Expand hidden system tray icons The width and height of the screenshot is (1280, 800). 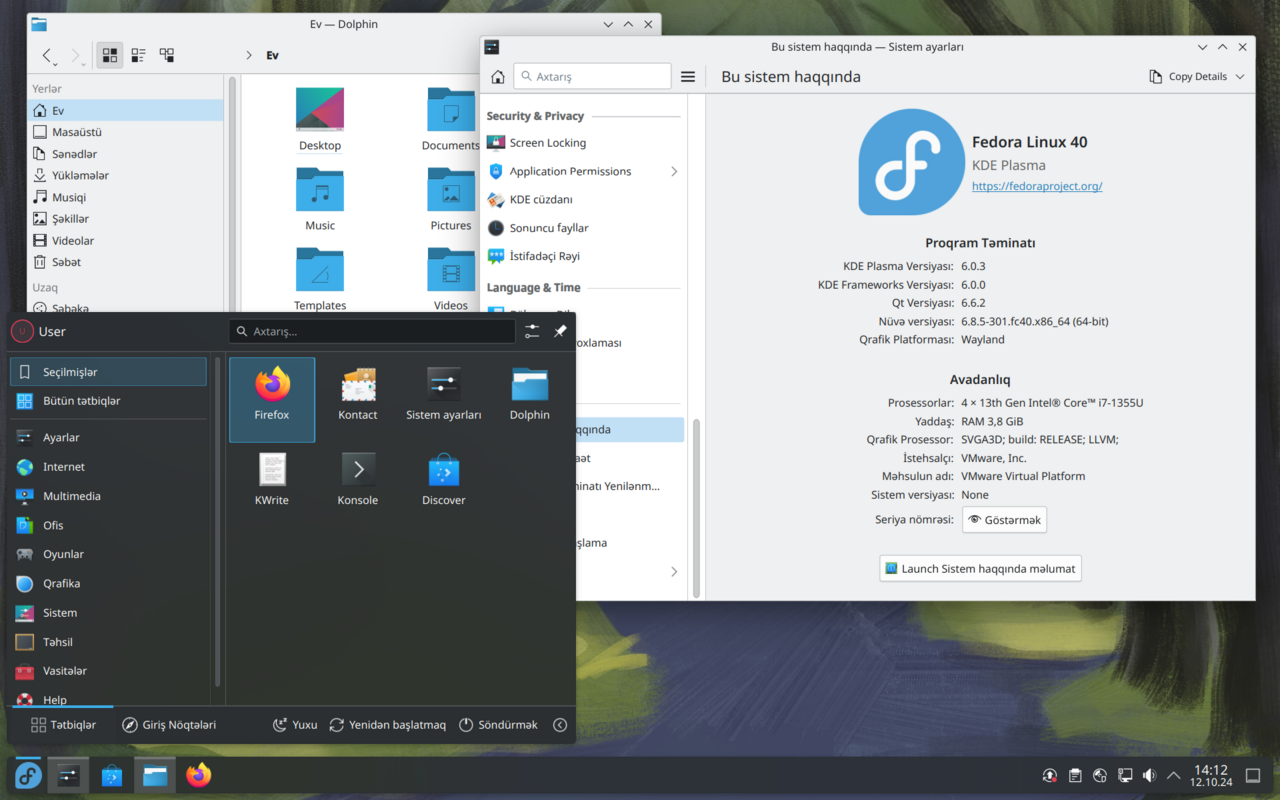[1174, 775]
